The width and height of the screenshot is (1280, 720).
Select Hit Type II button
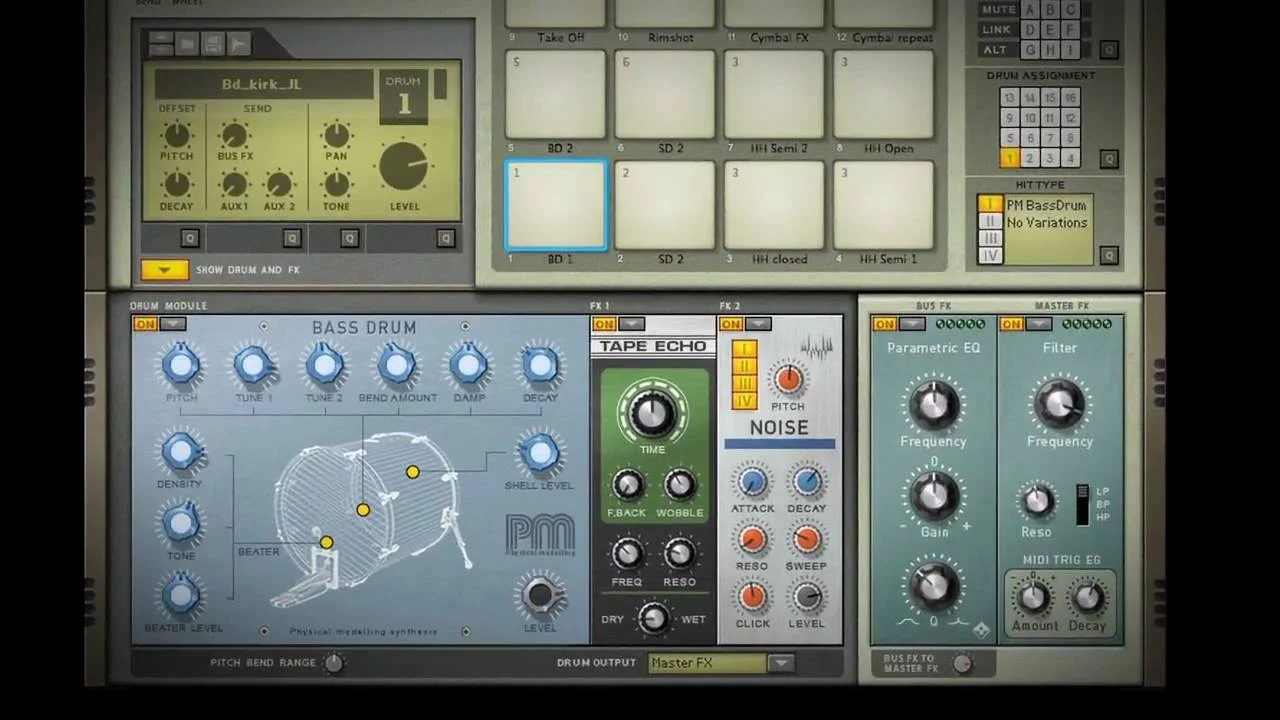tap(989, 221)
